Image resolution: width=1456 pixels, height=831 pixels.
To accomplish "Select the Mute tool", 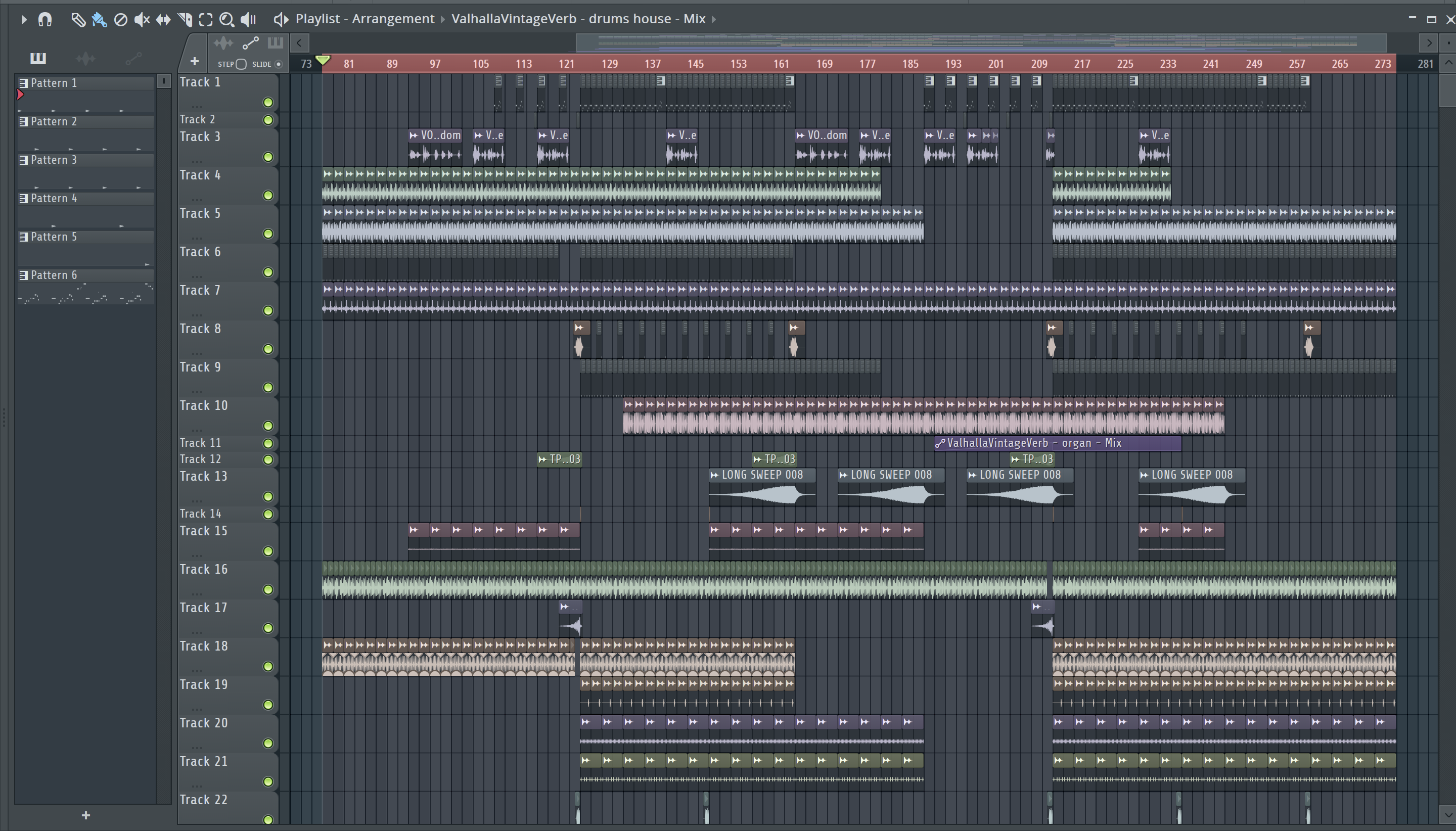I will pos(142,19).
